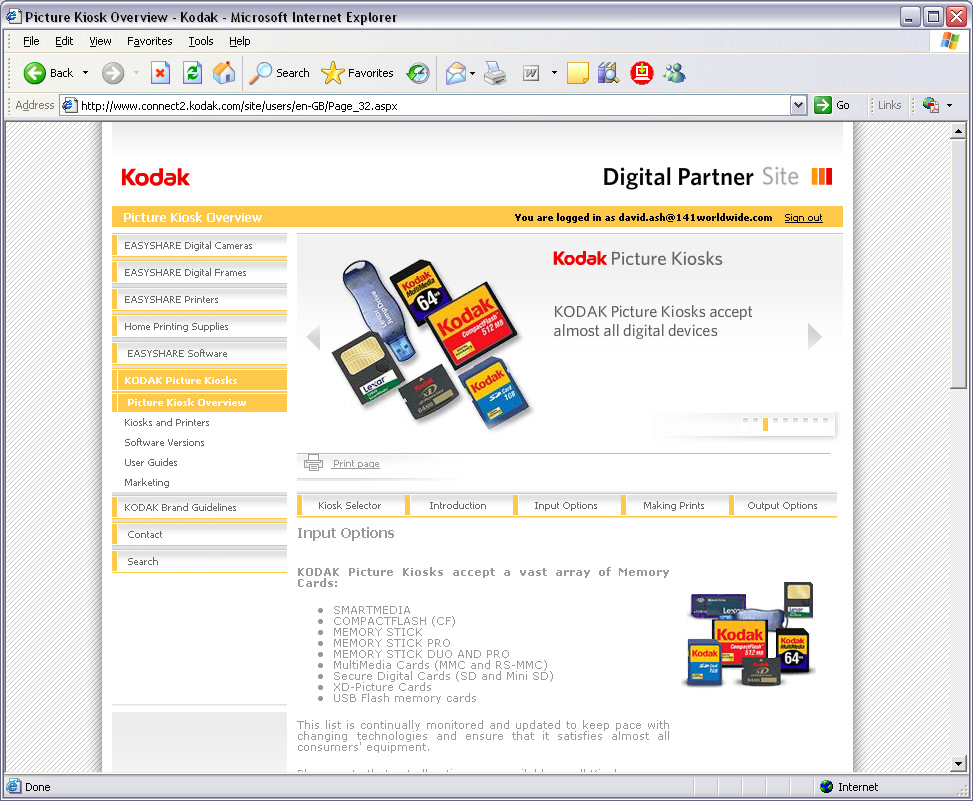The height and width of the screenshot is (801, 973).
Task: Open Software Versions sidebar link
Action: coord(164,442)
